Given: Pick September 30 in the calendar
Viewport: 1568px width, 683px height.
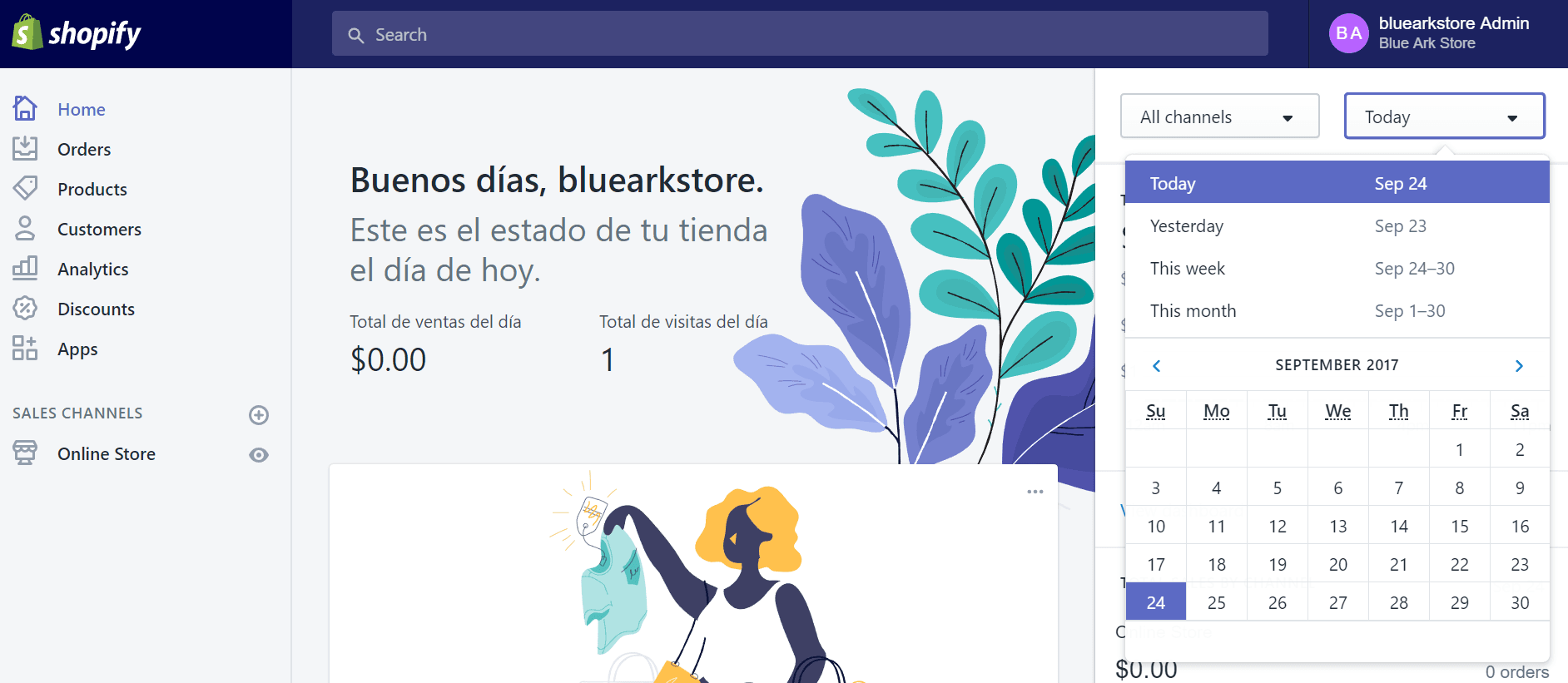Looking at the screenshot, I should click(1520, 601).
